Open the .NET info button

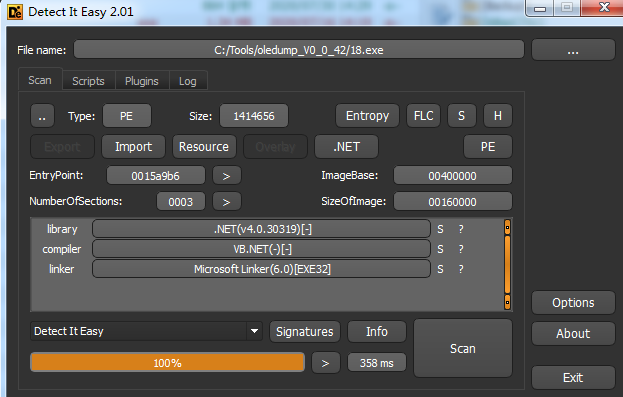[x=346, y=147]
